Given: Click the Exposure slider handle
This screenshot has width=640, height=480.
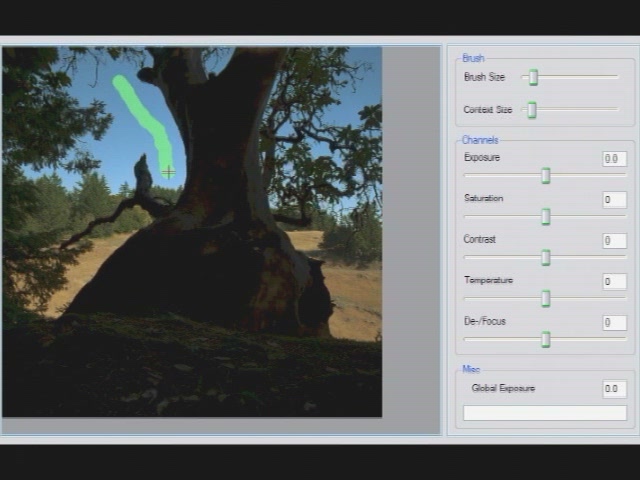Looking at the screenshot, I should tap(546, 176).
